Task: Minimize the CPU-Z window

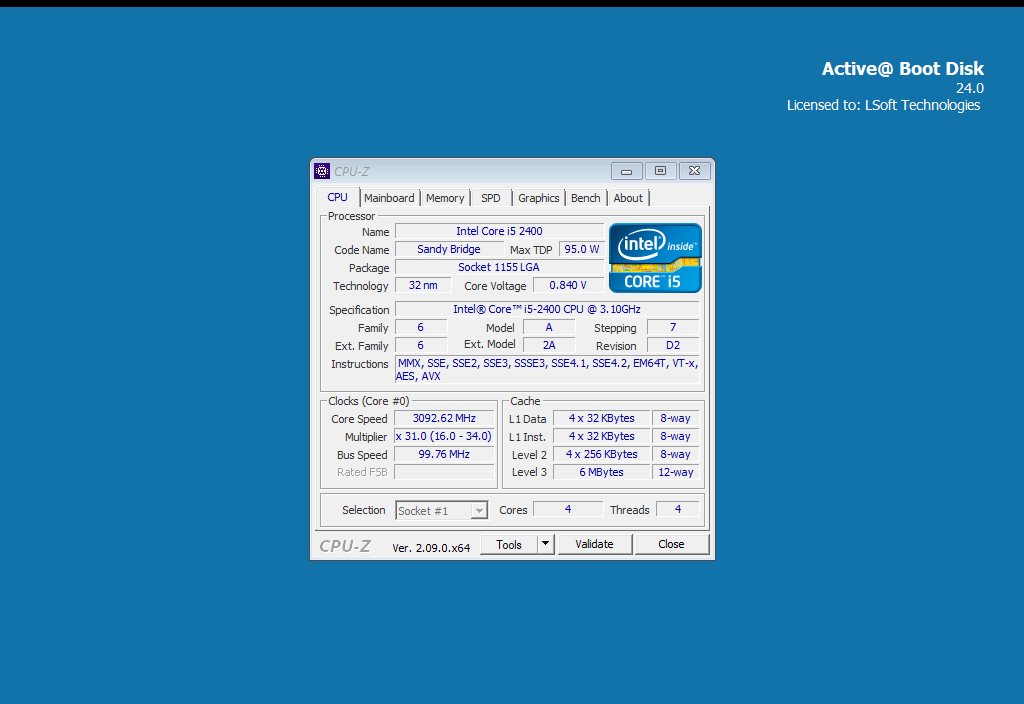Action: coord(626,171)
